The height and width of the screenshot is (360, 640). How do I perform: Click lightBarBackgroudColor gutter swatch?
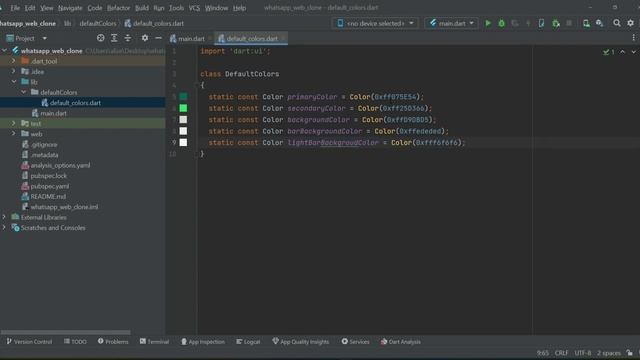pos(183,142)
